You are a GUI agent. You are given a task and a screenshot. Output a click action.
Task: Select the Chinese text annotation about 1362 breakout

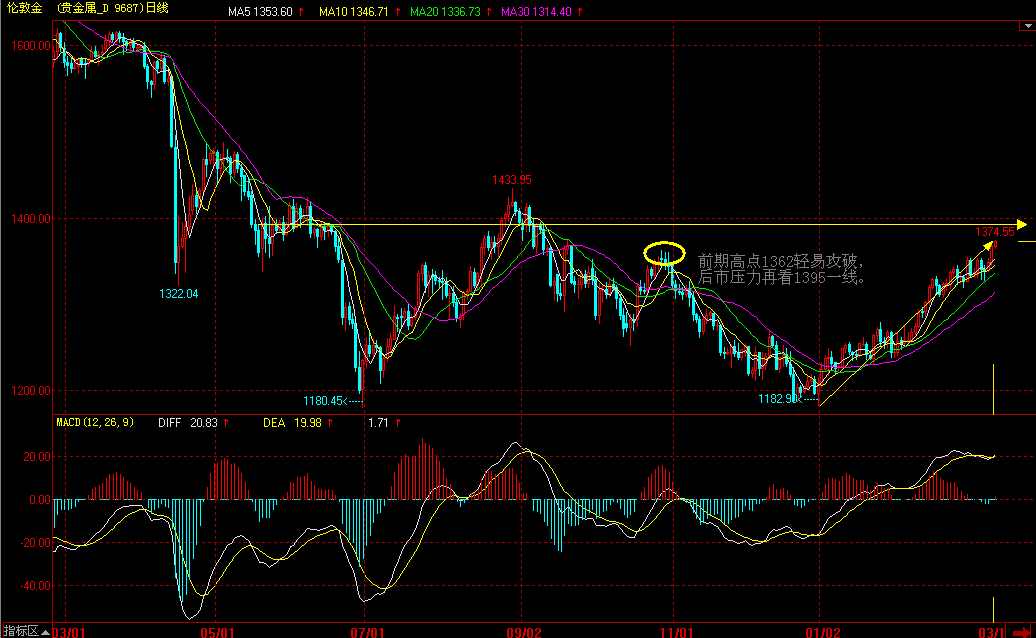pyautogui.click(x=781, y=268)
